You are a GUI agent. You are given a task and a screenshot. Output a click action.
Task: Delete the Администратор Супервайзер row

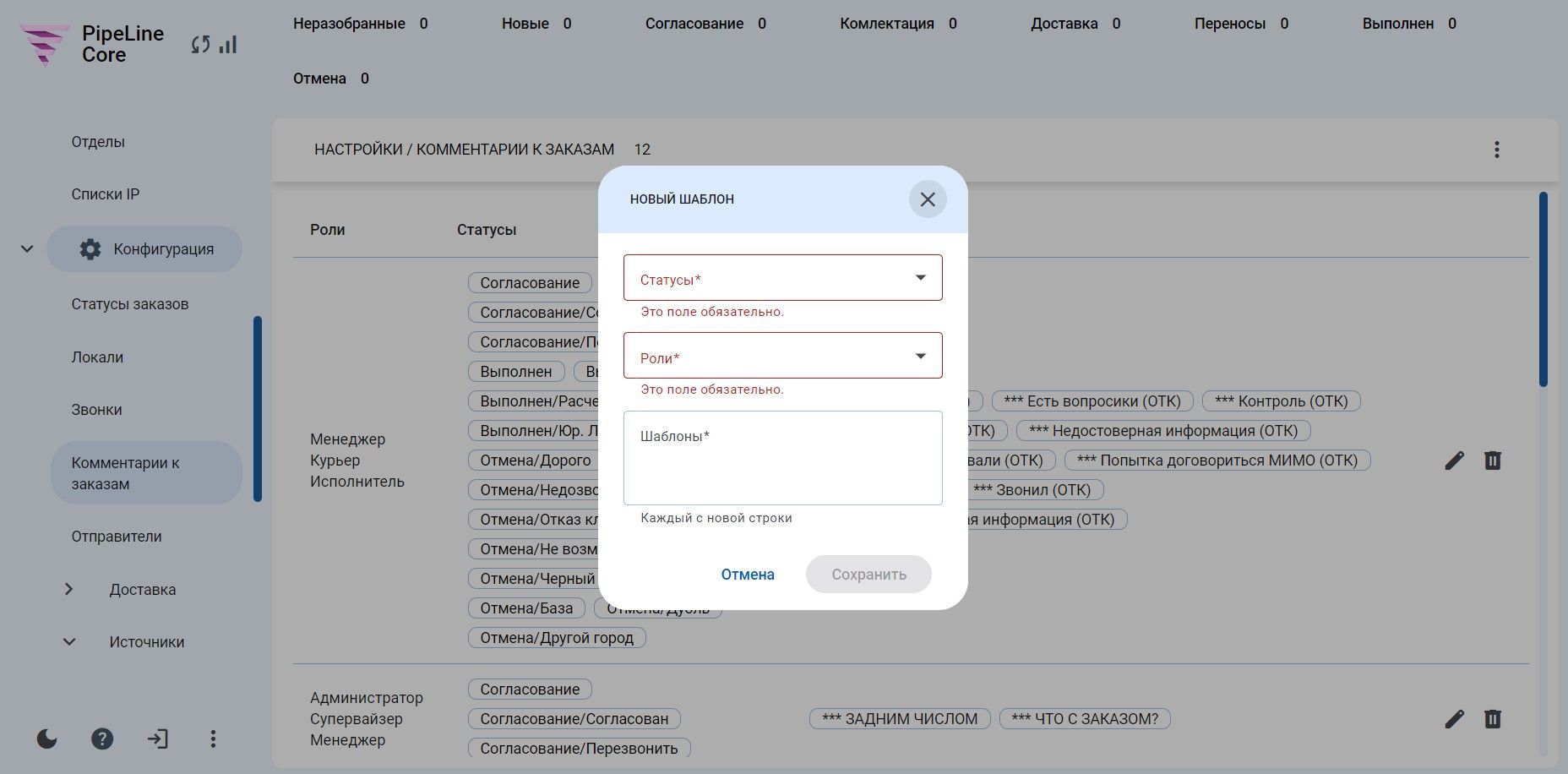click(x=1493, y=719)
